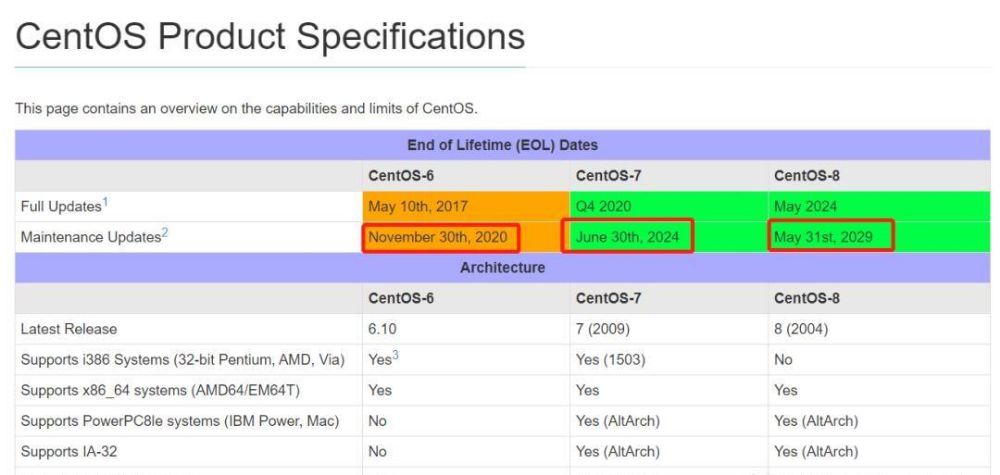Select the Q4 2020 green cell
Screen dimensions: 1000x475
[669, 207]
